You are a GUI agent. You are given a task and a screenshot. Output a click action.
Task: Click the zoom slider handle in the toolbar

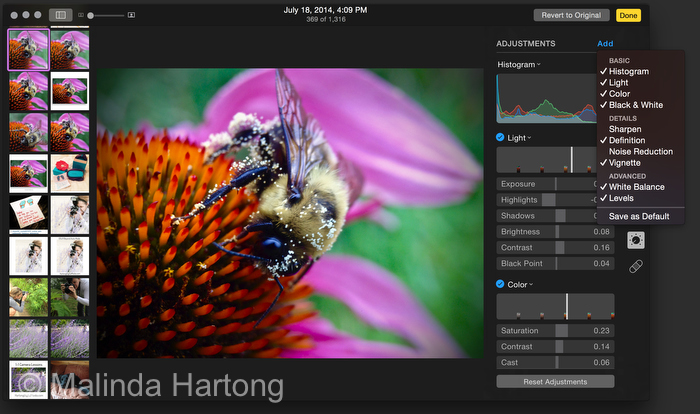point(91,16)
